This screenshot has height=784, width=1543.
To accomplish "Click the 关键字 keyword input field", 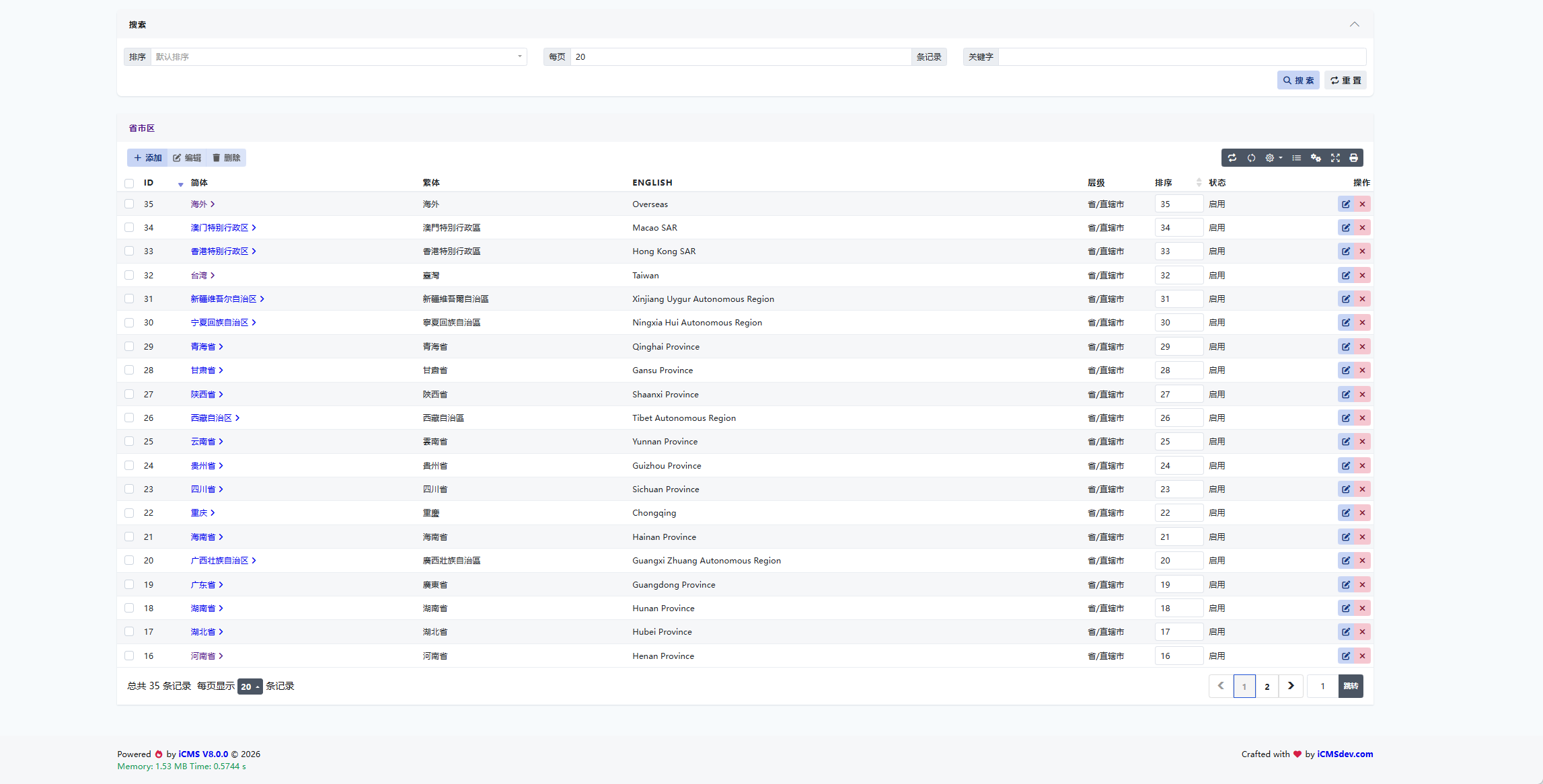I will (x=1182, y=57).
